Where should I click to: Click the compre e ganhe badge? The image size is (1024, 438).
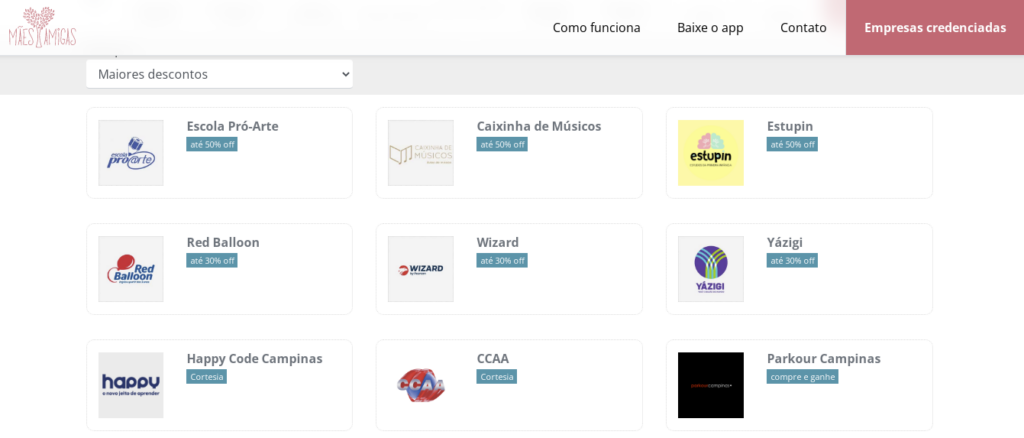pos(802,377)
